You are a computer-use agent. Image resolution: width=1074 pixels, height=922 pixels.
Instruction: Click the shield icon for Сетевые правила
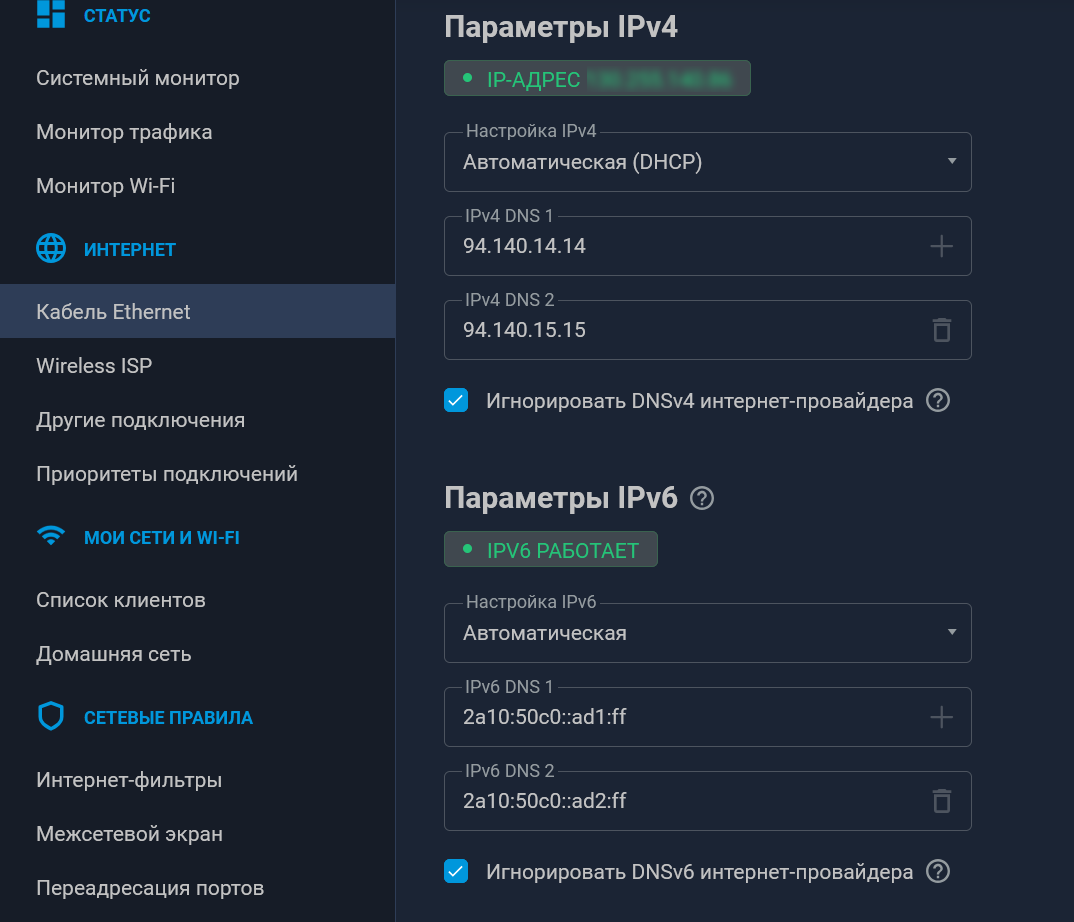(51, 717)
